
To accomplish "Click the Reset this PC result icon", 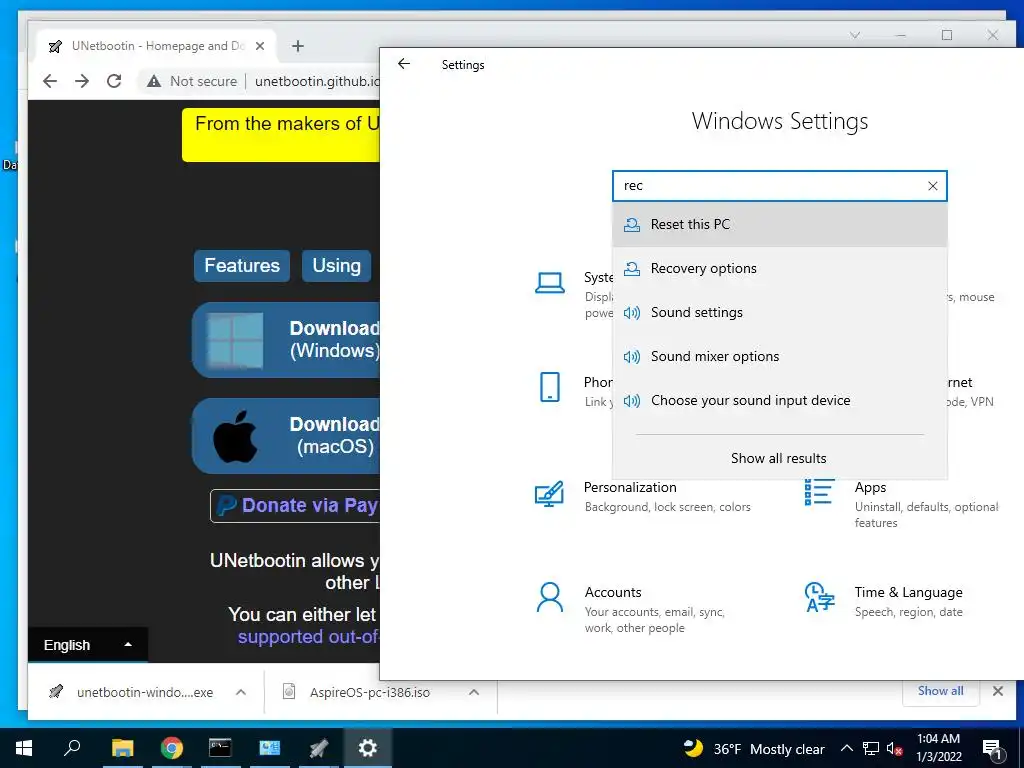I will click(x=632, y=225).
